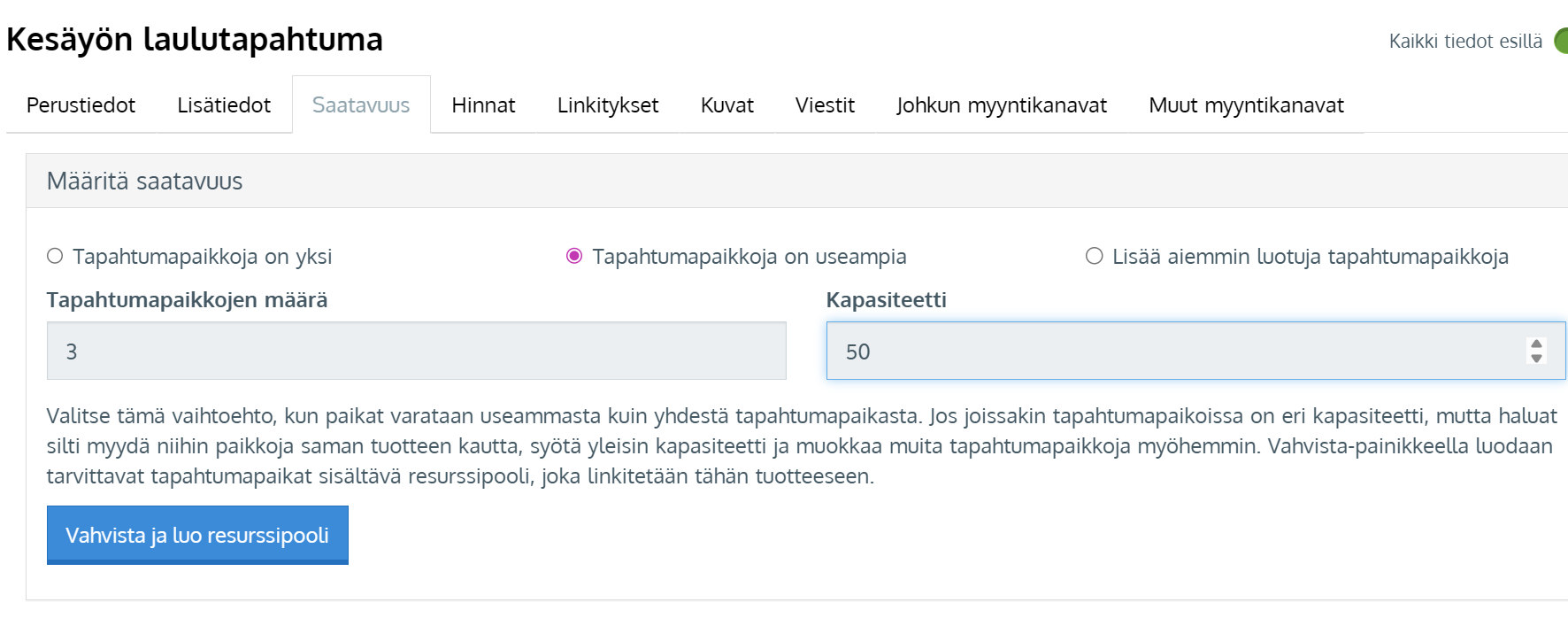Click into the Kapasiteetti number field

point(1168,351)
